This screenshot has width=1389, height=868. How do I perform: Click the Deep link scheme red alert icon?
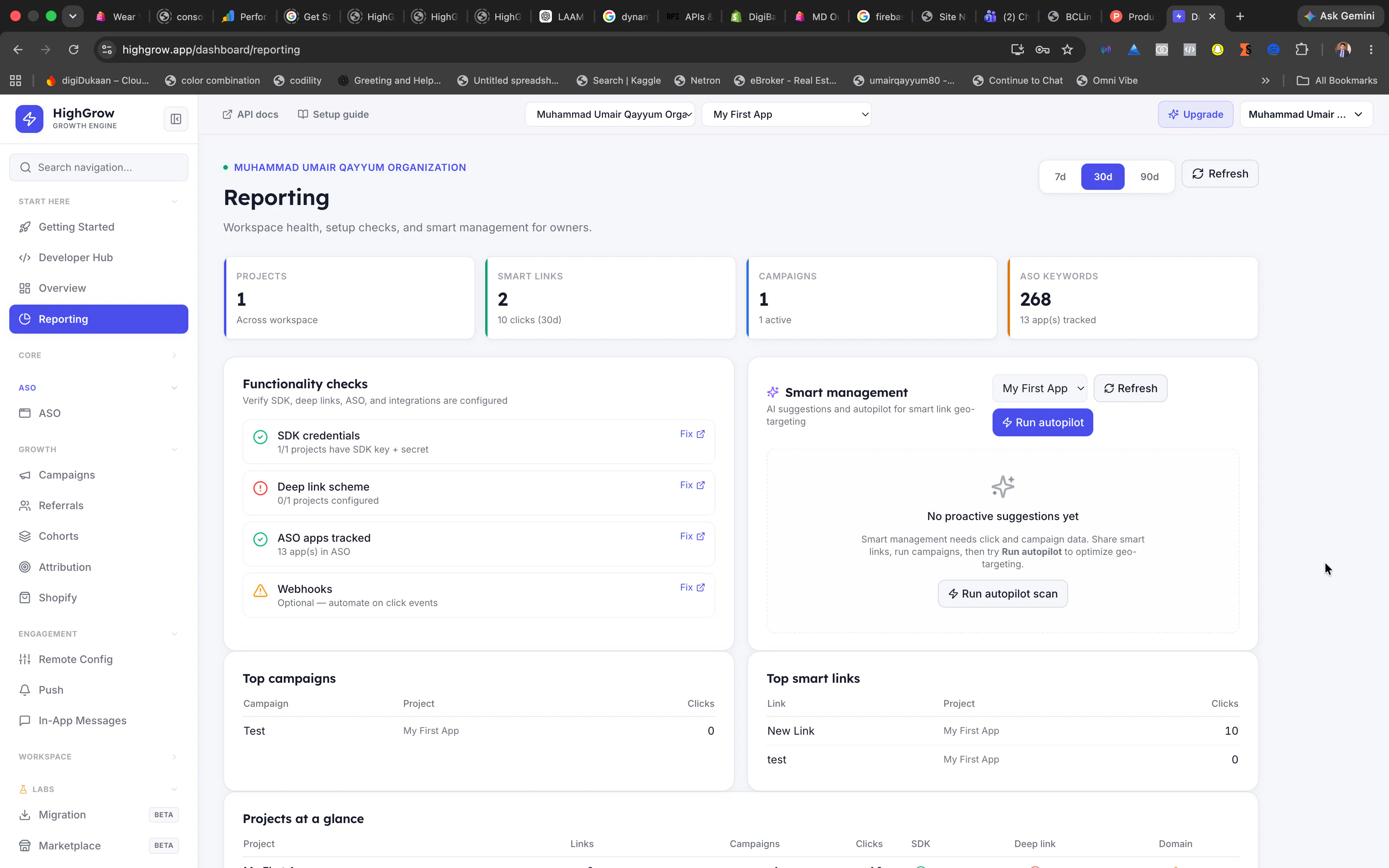point(260,489)
